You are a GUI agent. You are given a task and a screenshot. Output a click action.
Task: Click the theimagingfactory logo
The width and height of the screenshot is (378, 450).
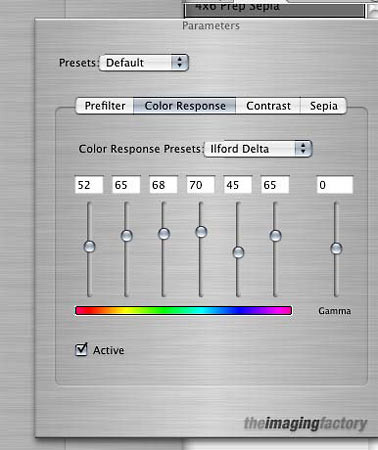click(x=305, y=423)
